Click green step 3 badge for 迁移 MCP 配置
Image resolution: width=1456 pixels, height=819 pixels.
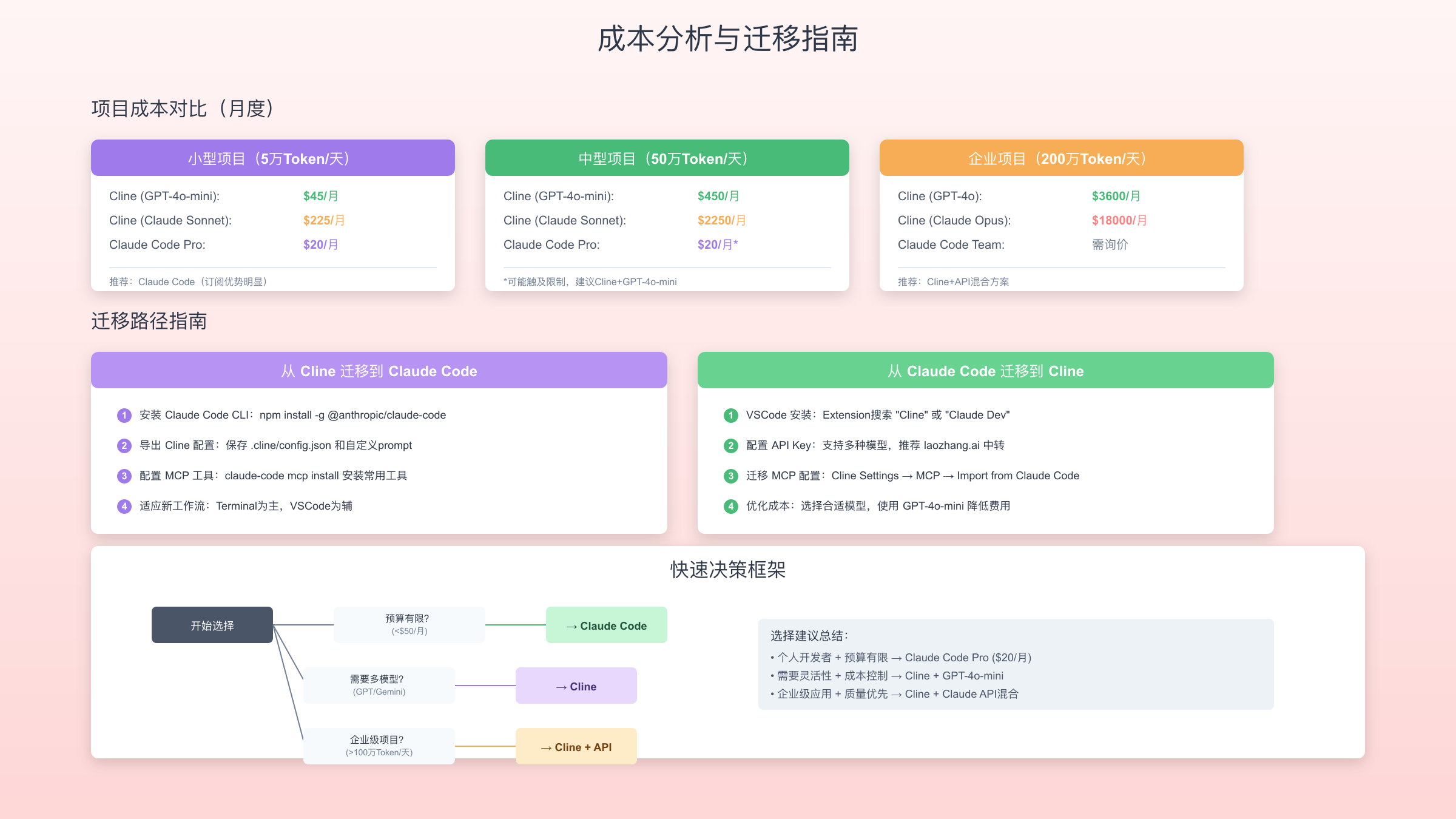click(x=731, y=476)
